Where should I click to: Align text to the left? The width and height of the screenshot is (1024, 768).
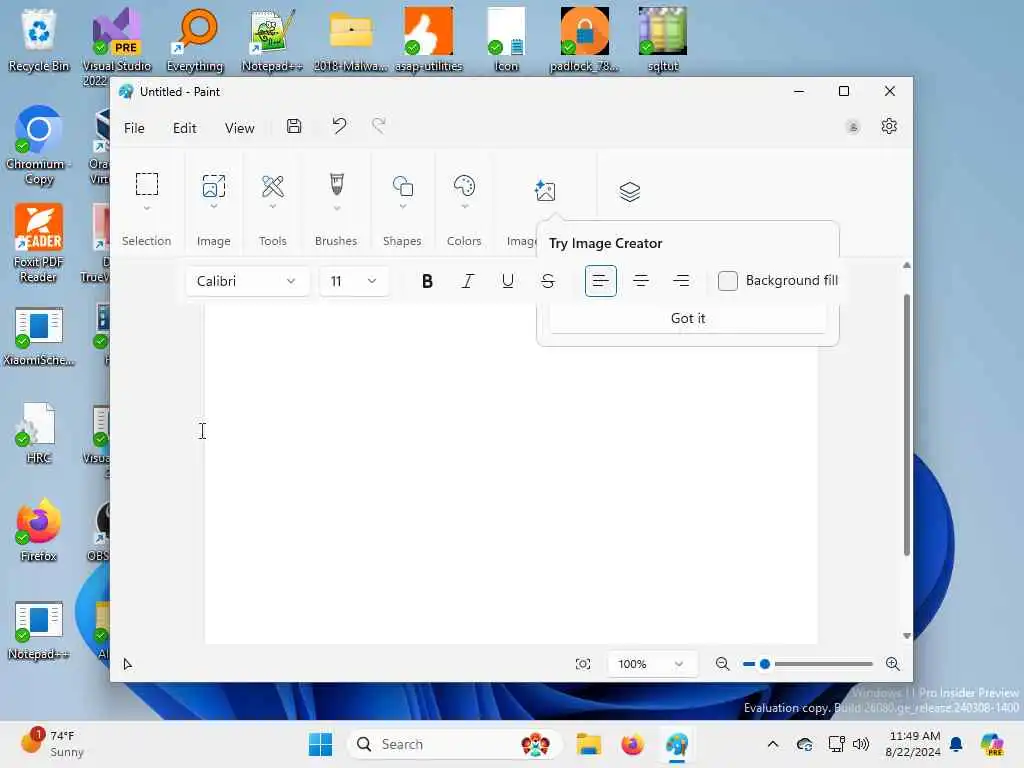pyautogui.click(x=601, y=281)
